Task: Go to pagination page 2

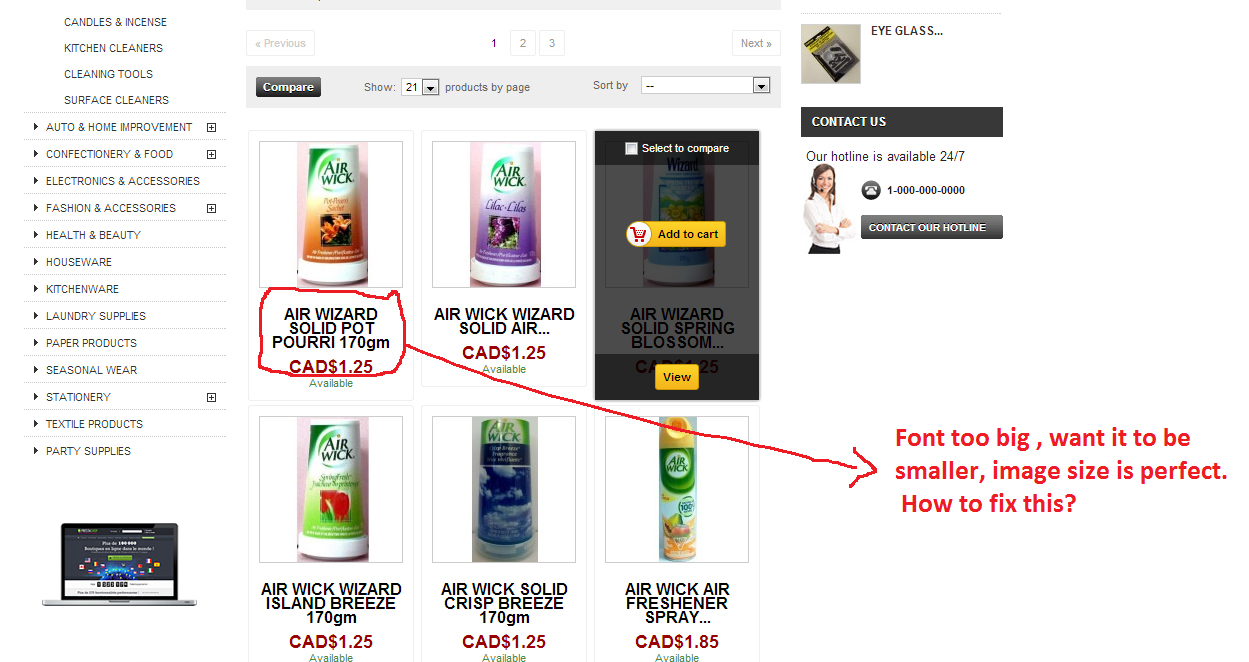Action: tap(522, 43)
